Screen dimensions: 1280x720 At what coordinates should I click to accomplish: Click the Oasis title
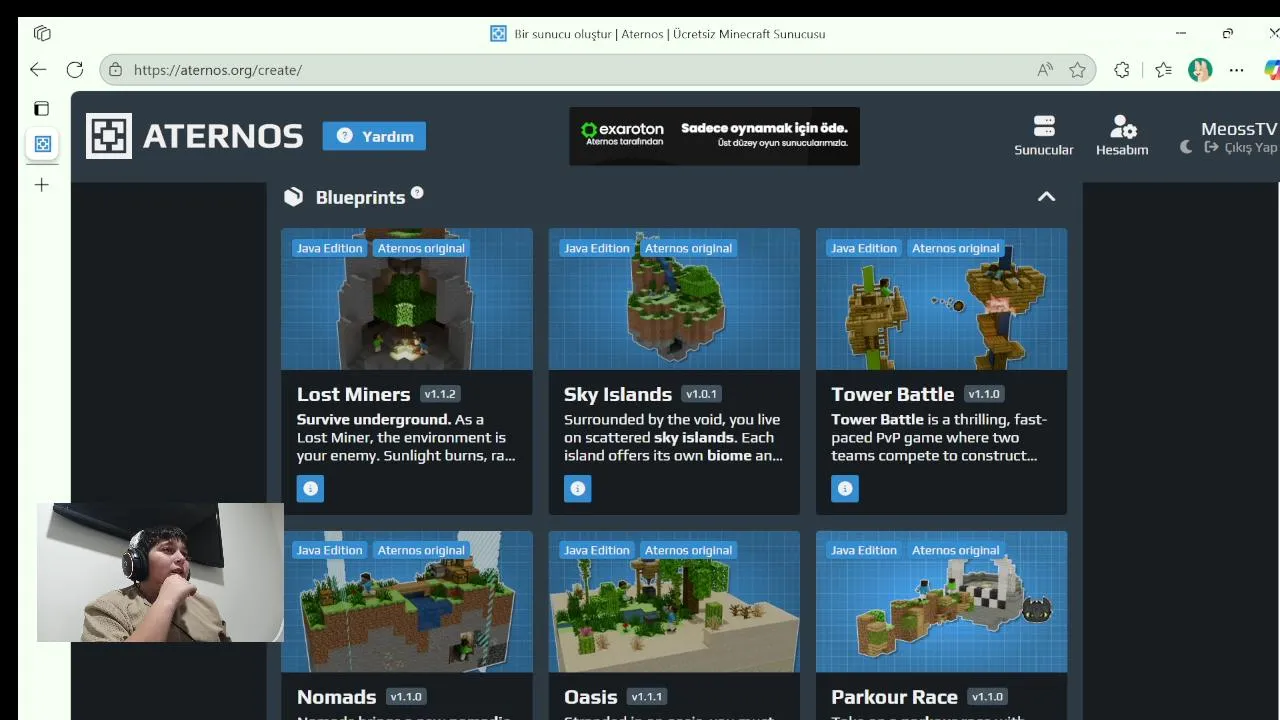point(590,697)
